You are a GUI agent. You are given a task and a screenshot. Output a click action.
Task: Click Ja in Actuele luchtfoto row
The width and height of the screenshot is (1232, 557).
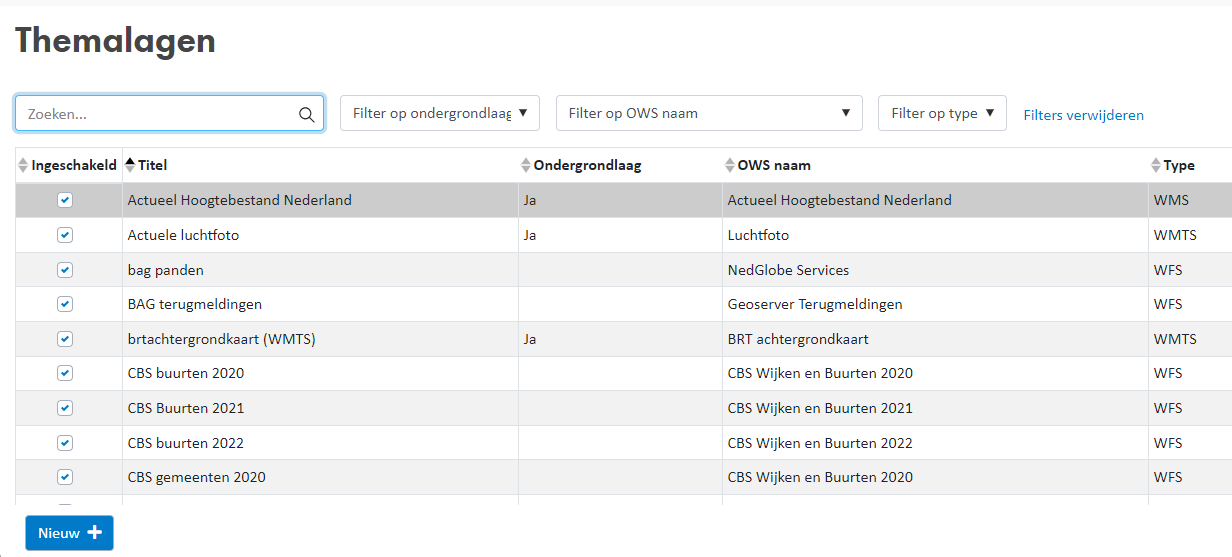click(530, 235)
